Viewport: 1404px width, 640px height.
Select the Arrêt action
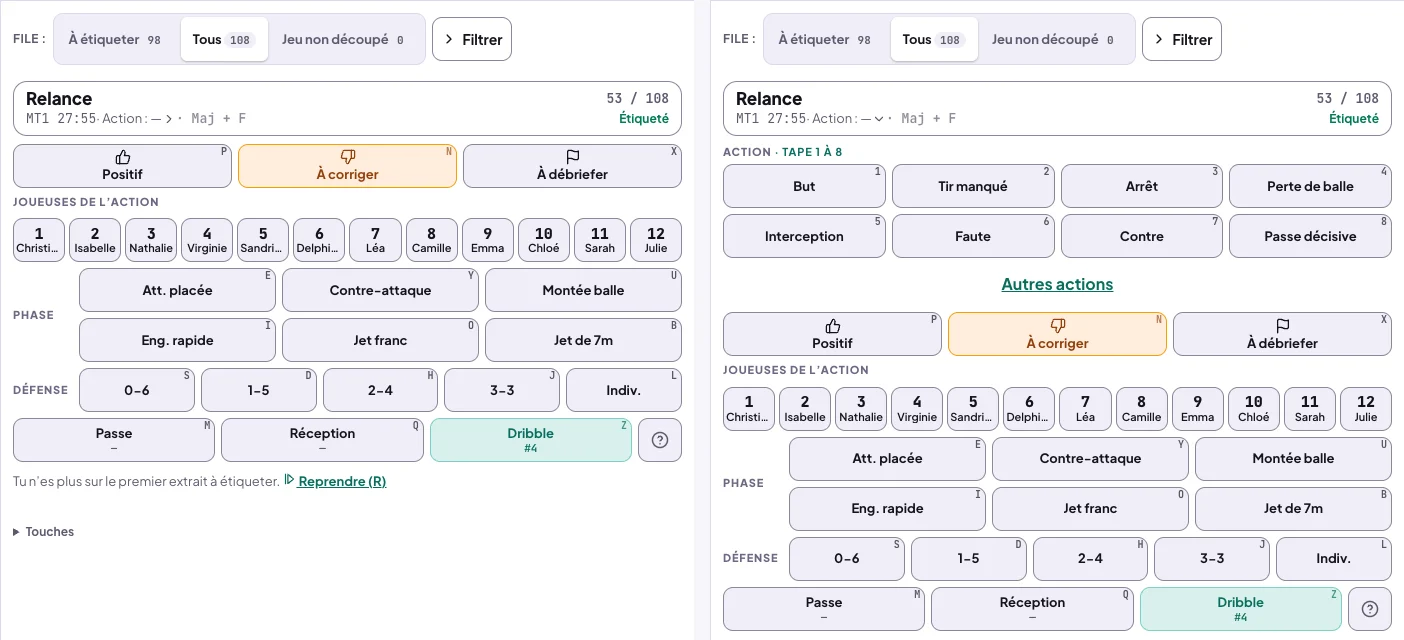point(1142,186)
